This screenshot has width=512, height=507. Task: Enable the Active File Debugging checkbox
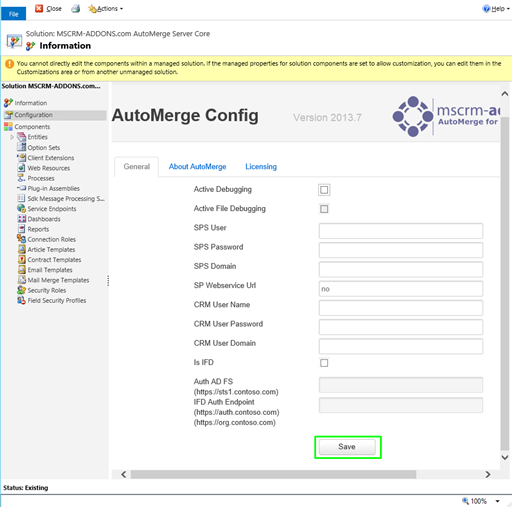(324, 209)
